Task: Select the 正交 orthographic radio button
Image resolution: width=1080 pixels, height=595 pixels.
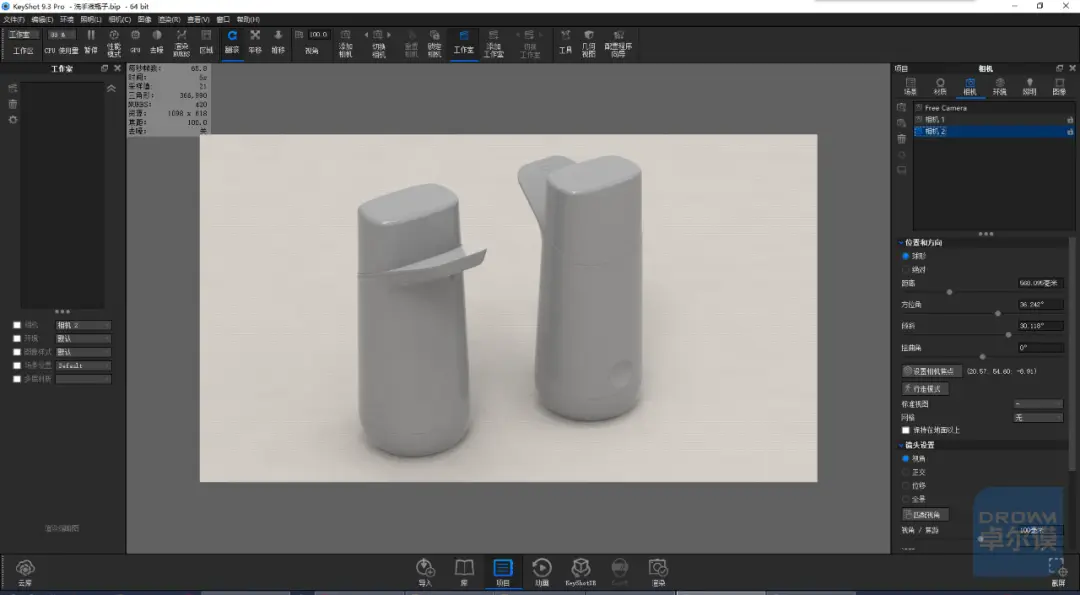Action: [x=906, y=472]
